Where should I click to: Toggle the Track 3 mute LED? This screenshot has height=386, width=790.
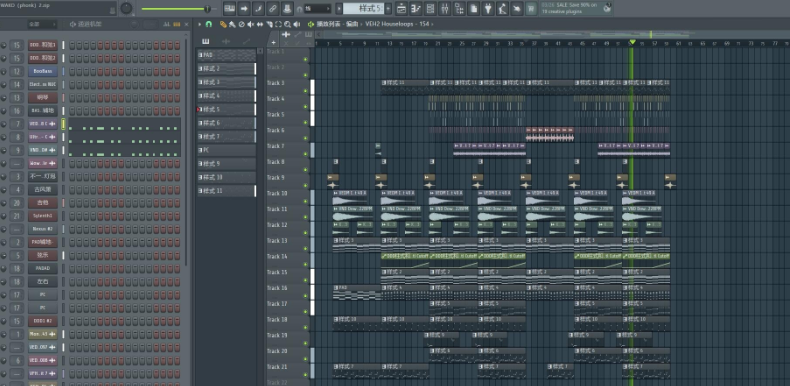[x=305, y=91]
